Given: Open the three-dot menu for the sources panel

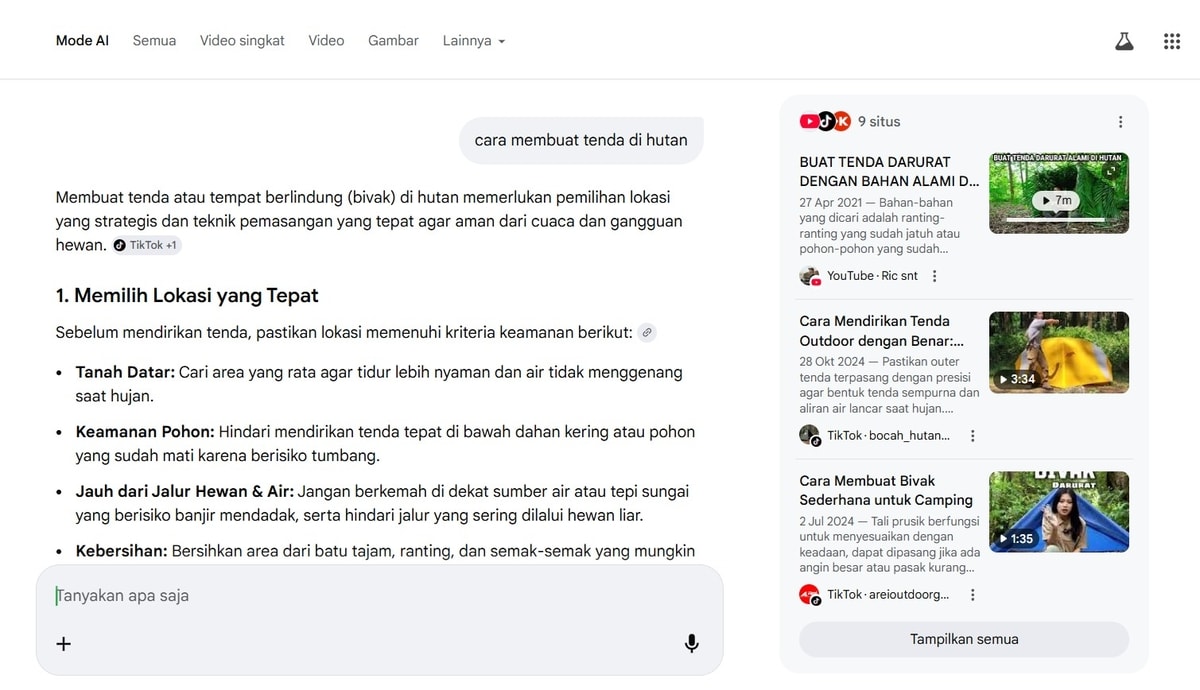Looking at the screenshot, I should (x=1120, y=120).
